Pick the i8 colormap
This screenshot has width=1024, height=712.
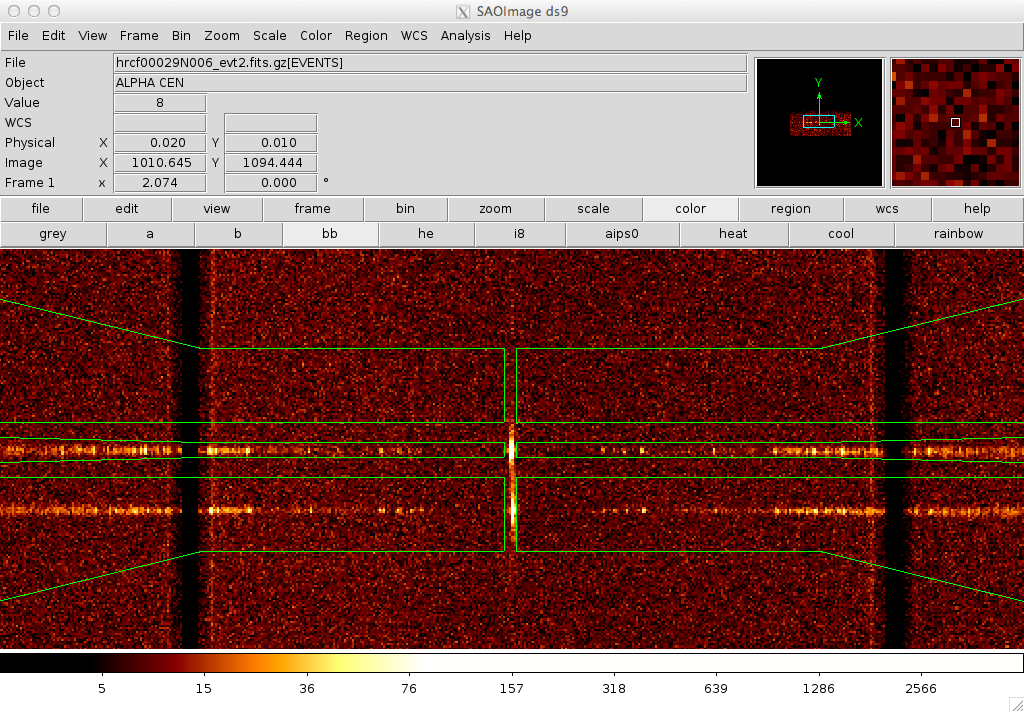pos(521,234)
